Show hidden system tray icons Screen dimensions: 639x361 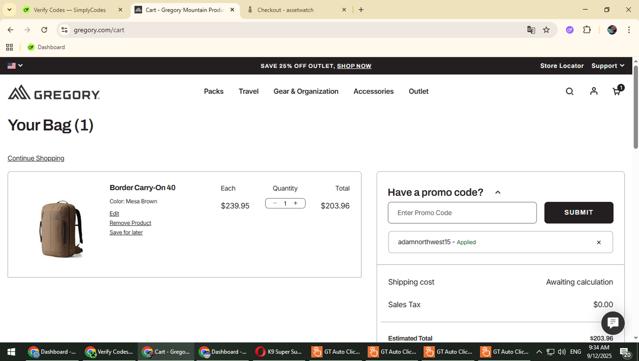click(539, 352)
